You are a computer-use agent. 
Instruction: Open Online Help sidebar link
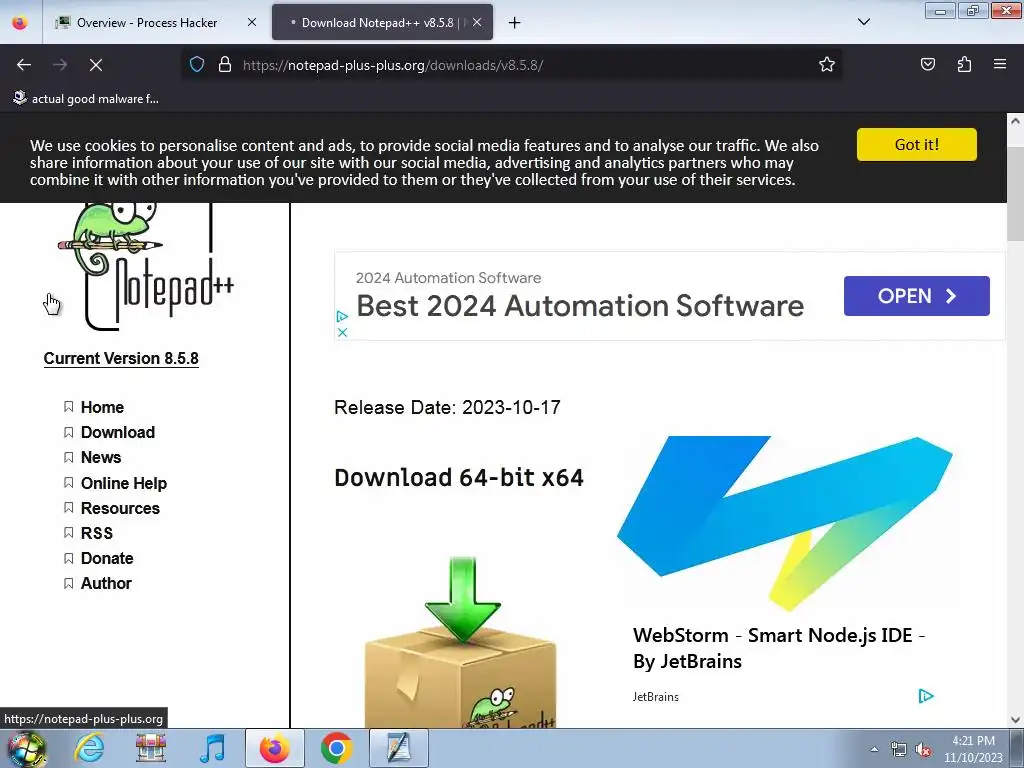tap(123, 483)
